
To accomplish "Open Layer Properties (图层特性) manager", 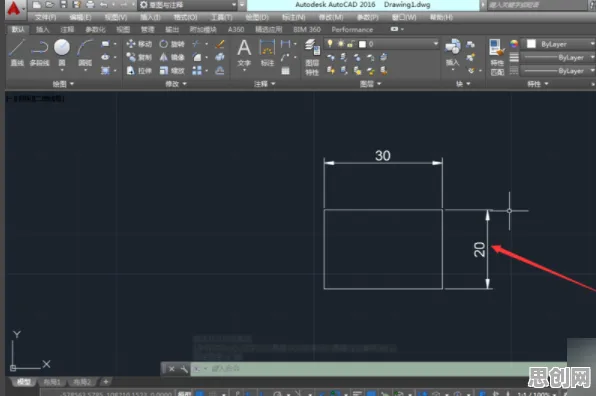I will click(x=312, y=57).
